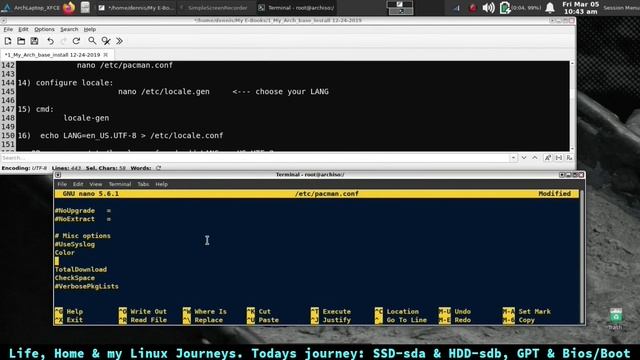Open the Trash desktop icon
Viewport: 640px width, 360px height.
pos(616,318)
